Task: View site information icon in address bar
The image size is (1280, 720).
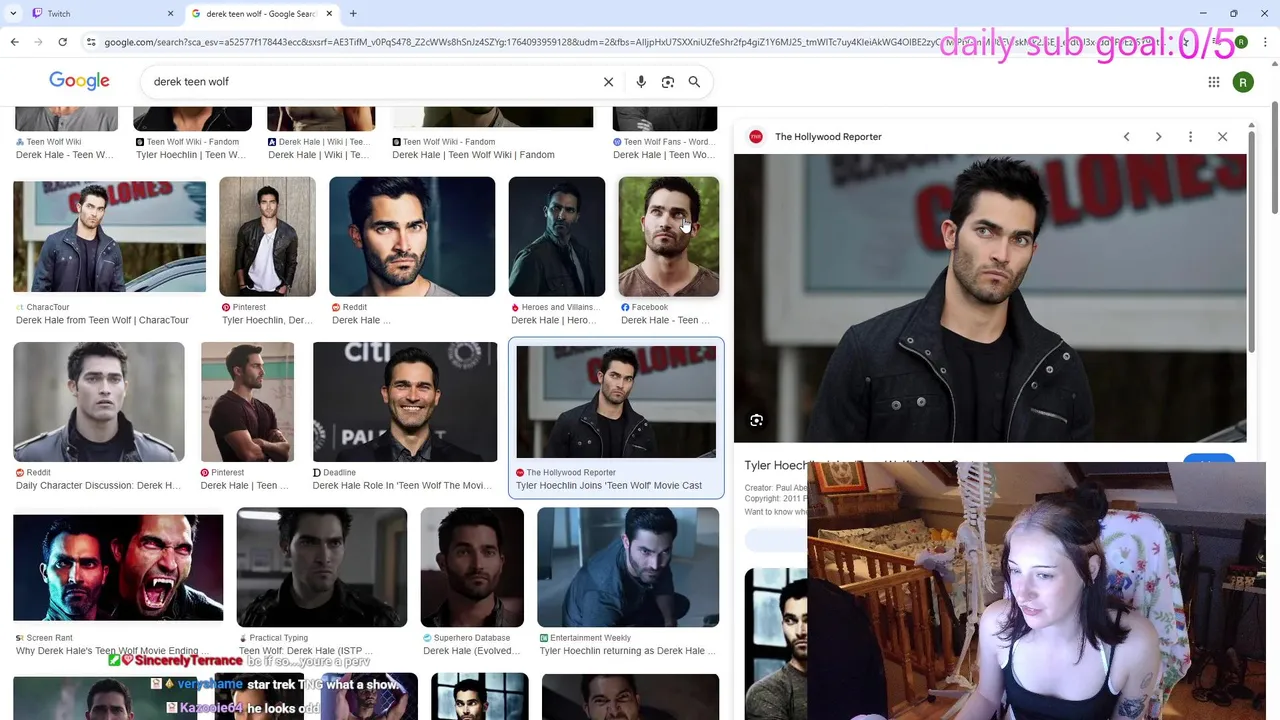Action: (91, 42)
